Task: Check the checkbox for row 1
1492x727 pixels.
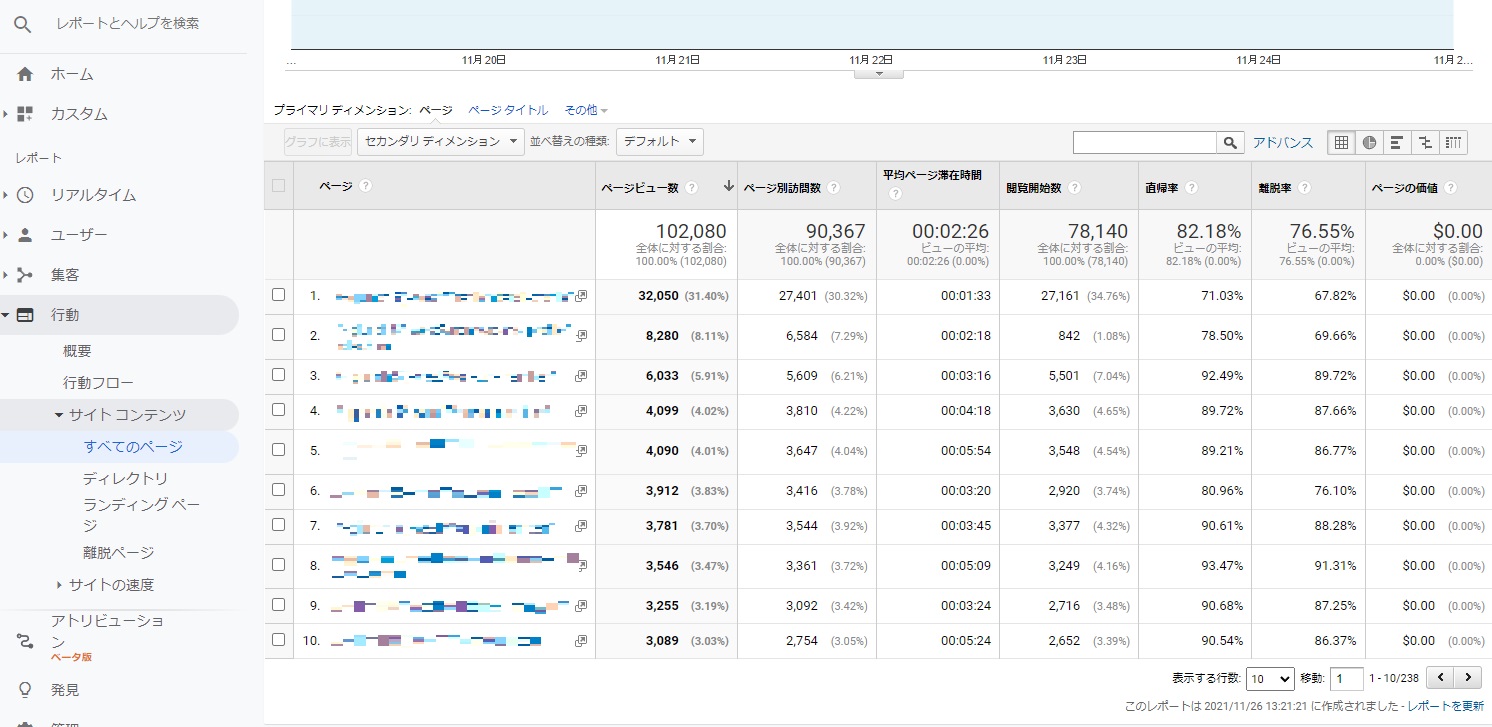Action: click(278, 295)
